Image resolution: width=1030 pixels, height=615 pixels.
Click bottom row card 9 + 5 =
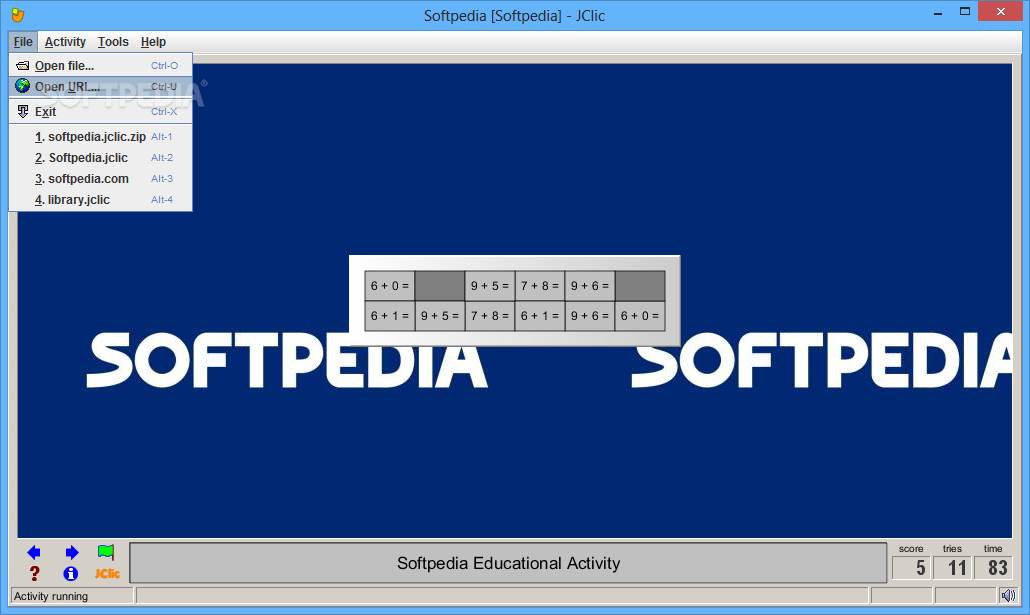click(440, 316)
